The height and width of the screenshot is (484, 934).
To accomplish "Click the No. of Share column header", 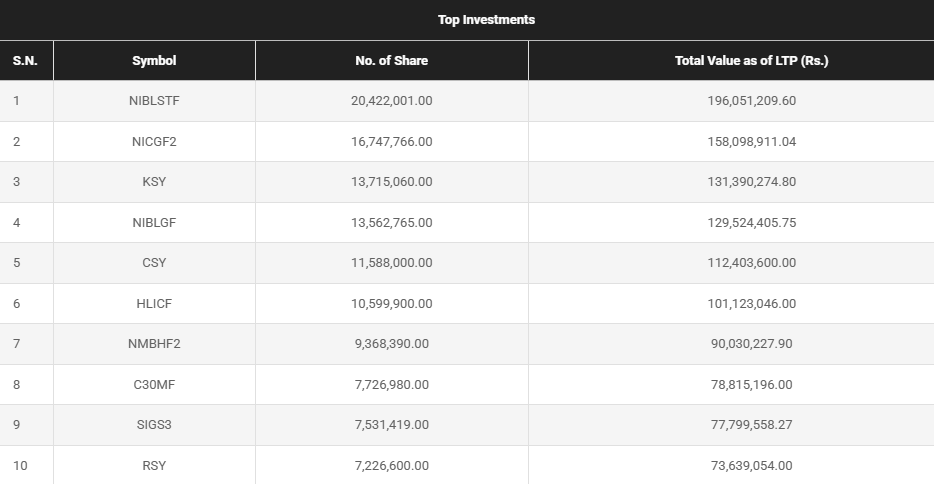I will click(391, 61).
